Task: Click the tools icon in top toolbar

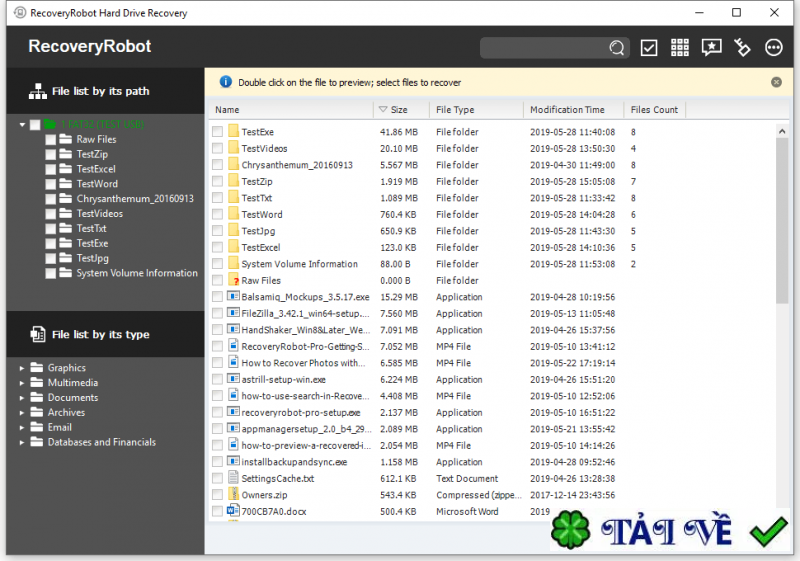Action: click(742, 48)
